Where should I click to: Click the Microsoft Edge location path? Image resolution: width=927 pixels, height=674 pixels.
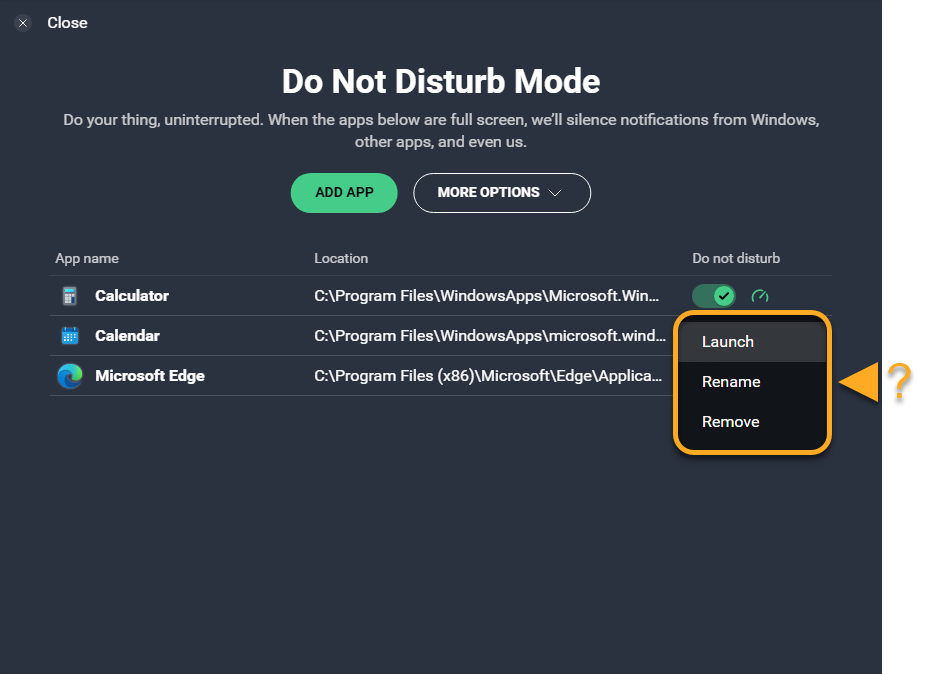tap(487, 376)
